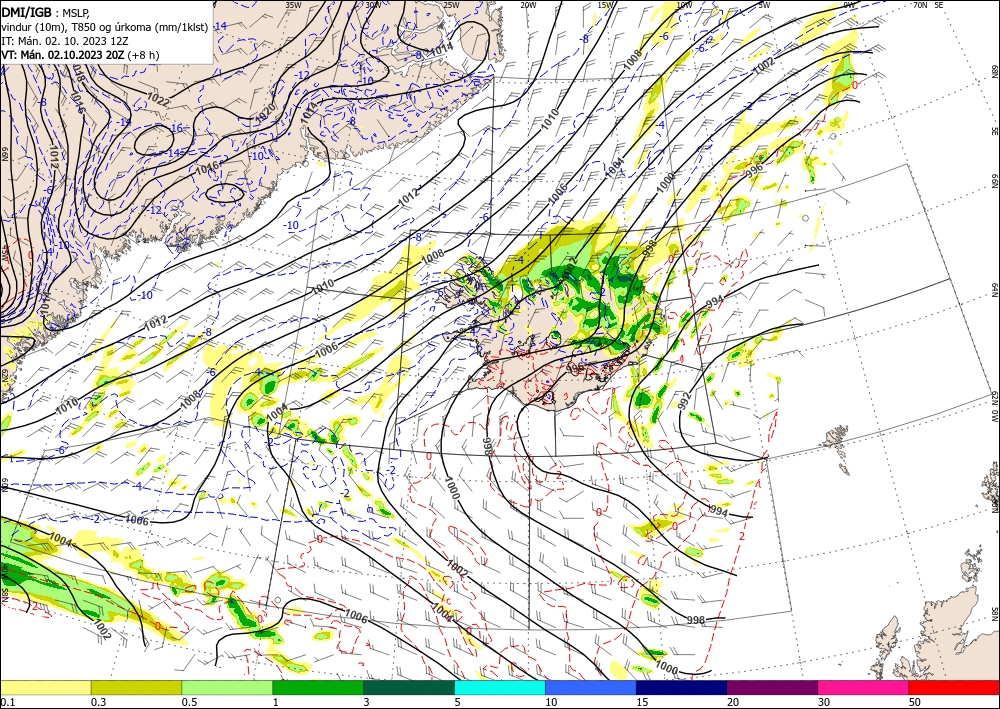Select the dark green 3–5 mm legend swatch
The height and width of the screenshot is (709, 1000).
[409, 687]
